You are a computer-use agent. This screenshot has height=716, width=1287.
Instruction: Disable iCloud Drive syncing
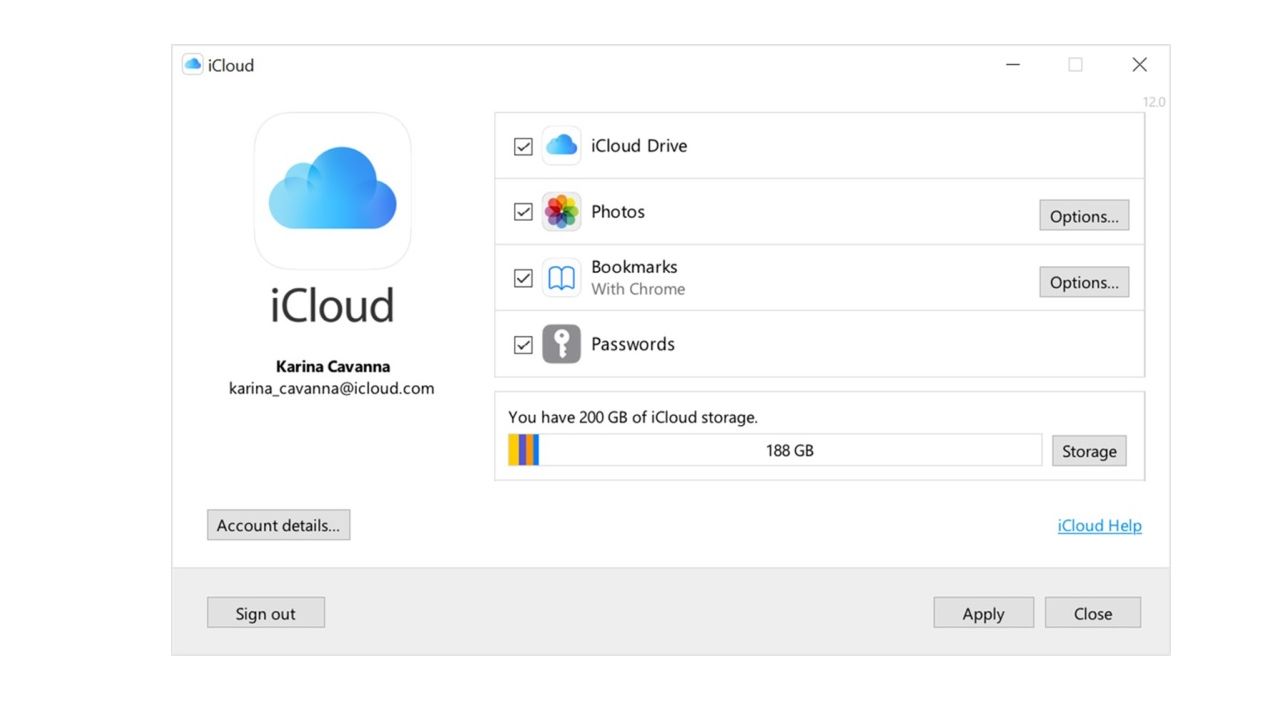pos(522,145)
